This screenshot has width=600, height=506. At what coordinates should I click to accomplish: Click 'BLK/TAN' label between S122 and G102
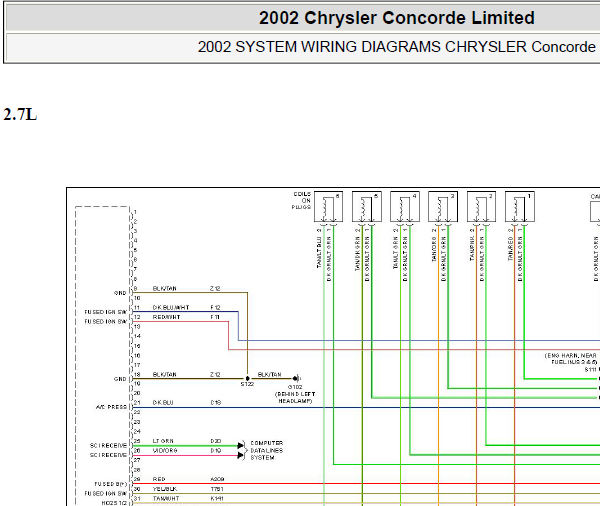coord(269,374)
